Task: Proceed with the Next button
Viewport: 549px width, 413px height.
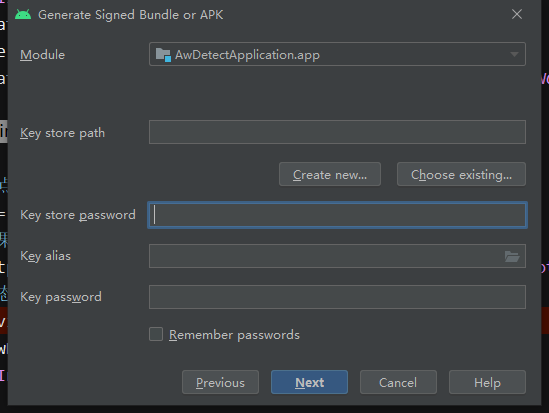Action: (x=309, y=382)
